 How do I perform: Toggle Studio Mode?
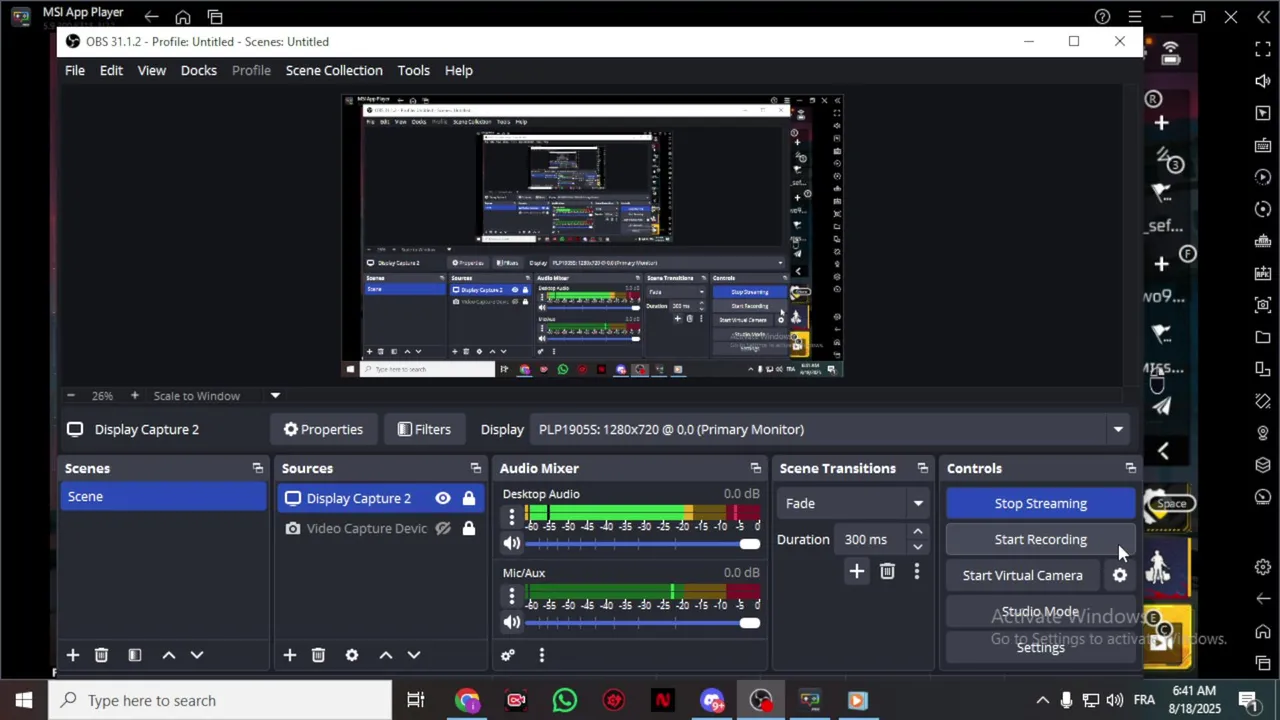[x=1040, y=611]
